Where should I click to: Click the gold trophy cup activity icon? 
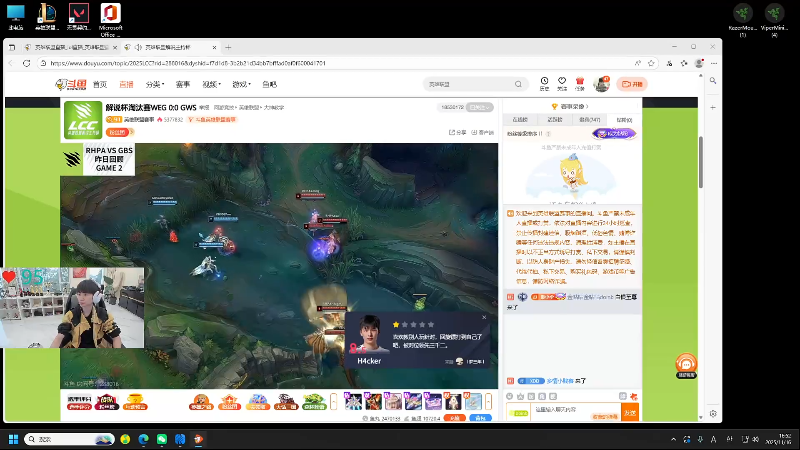pyautogui.click(x=135, y=402)
